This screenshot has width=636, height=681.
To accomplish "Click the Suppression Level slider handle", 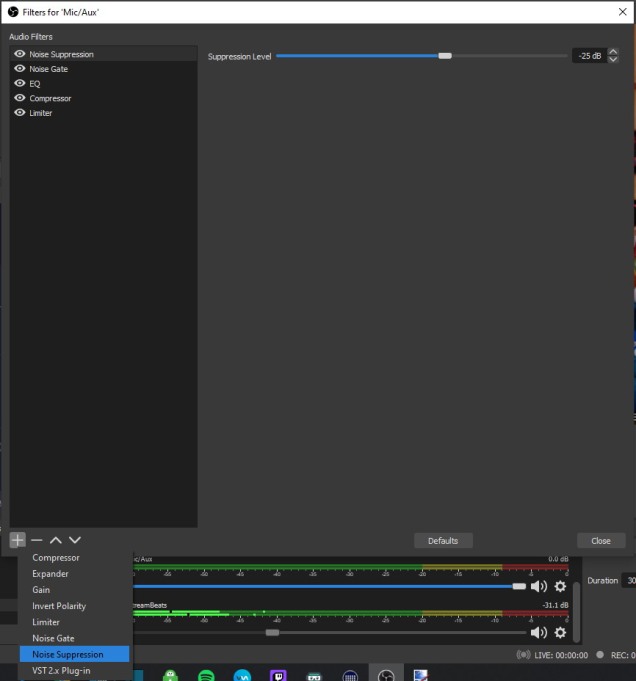I will click(x=445, y=56).
